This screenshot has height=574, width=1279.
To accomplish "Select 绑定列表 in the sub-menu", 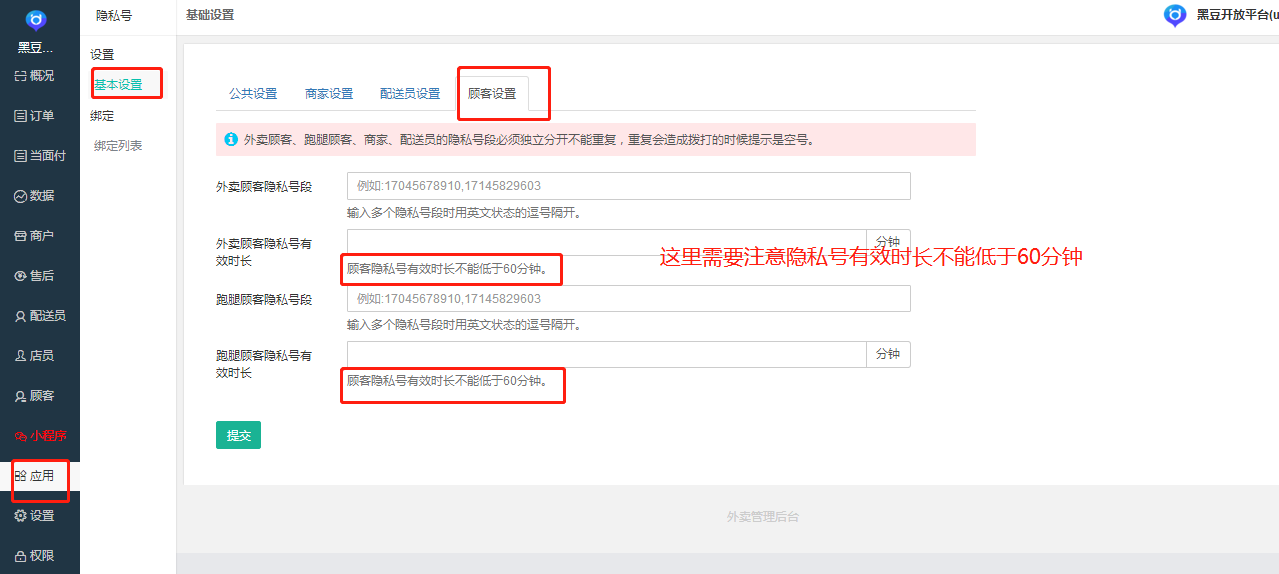I will [x=118, y=146].
